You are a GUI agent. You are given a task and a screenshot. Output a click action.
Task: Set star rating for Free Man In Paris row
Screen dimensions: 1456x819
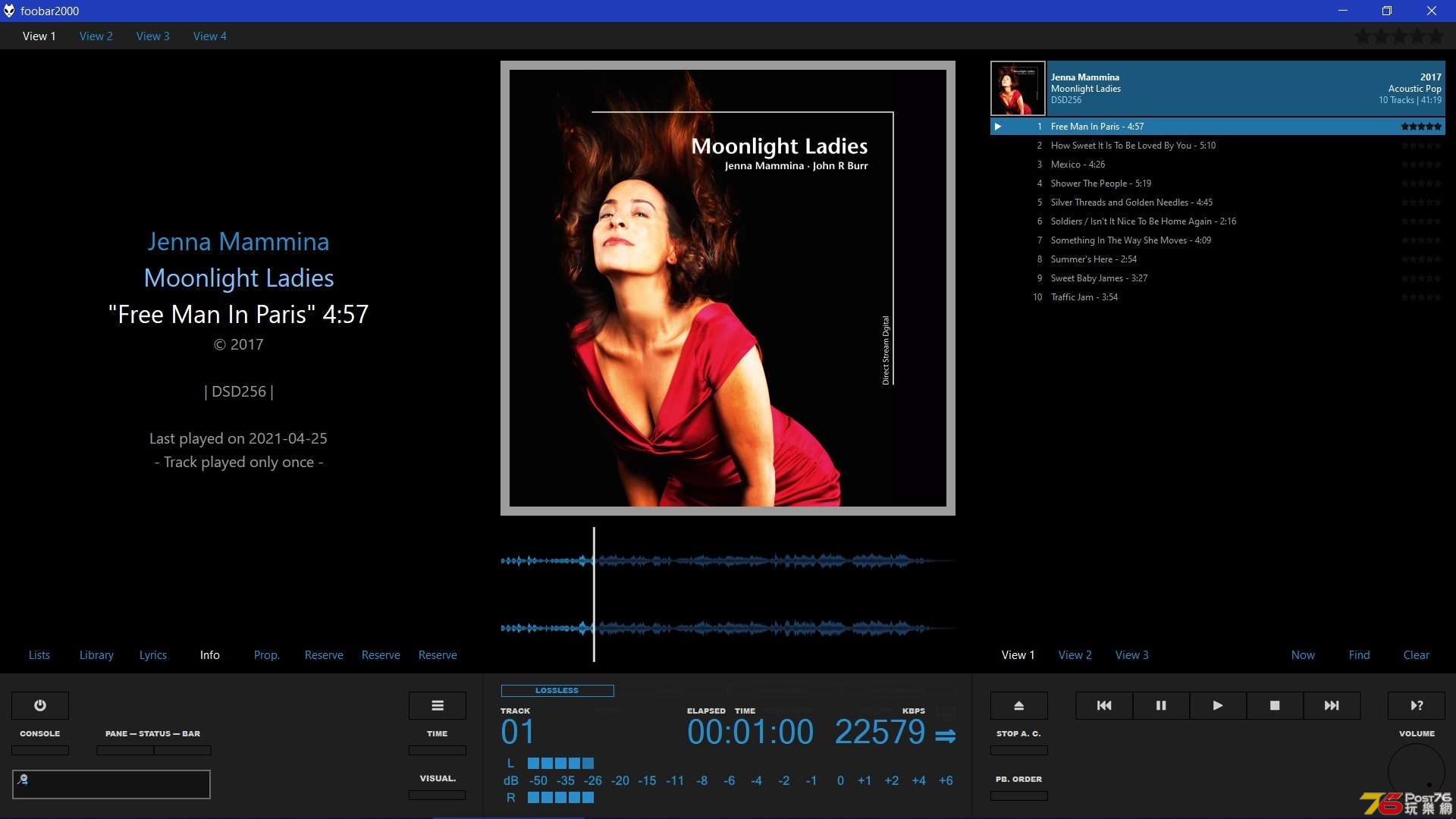click(1421, 127)
